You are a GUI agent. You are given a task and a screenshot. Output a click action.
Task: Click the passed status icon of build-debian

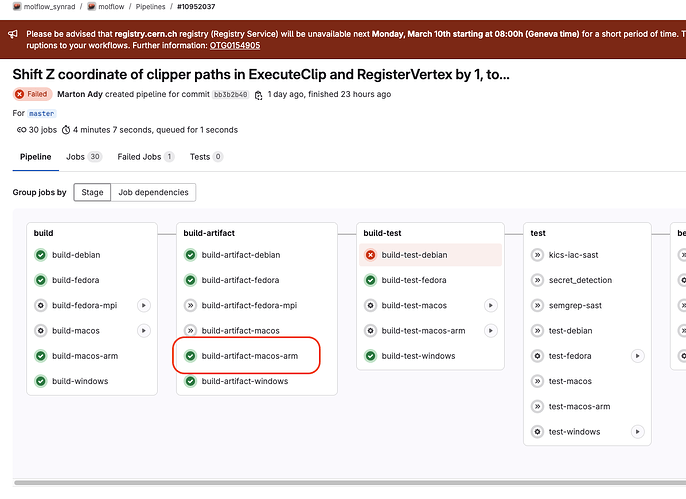41,255
